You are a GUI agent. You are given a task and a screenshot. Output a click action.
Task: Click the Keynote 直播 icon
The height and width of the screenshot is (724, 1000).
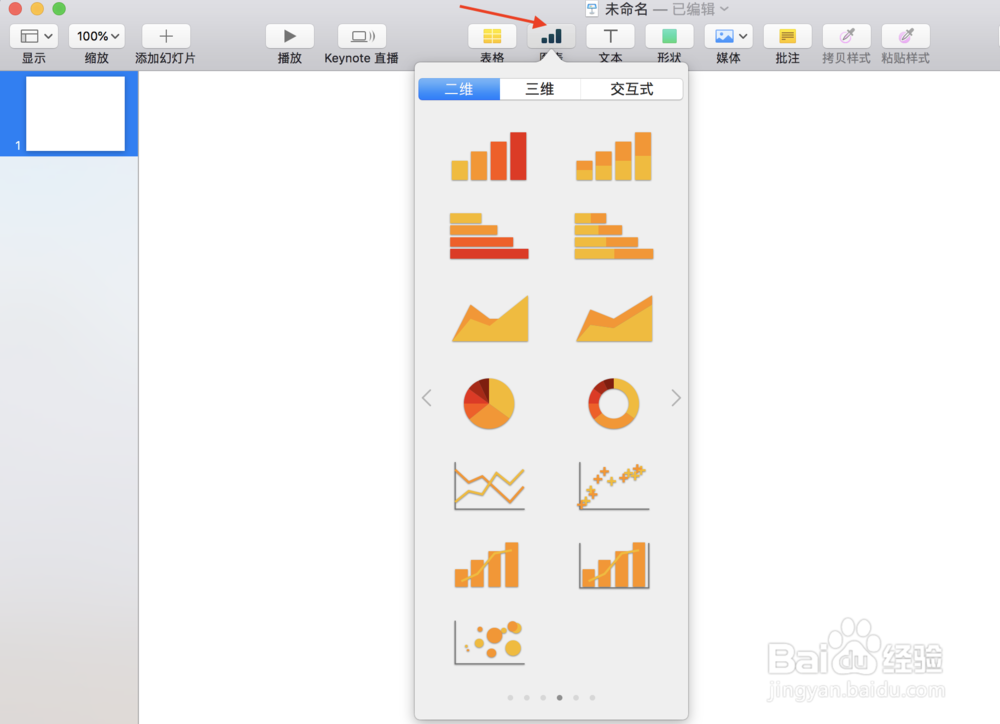point(362,36)
